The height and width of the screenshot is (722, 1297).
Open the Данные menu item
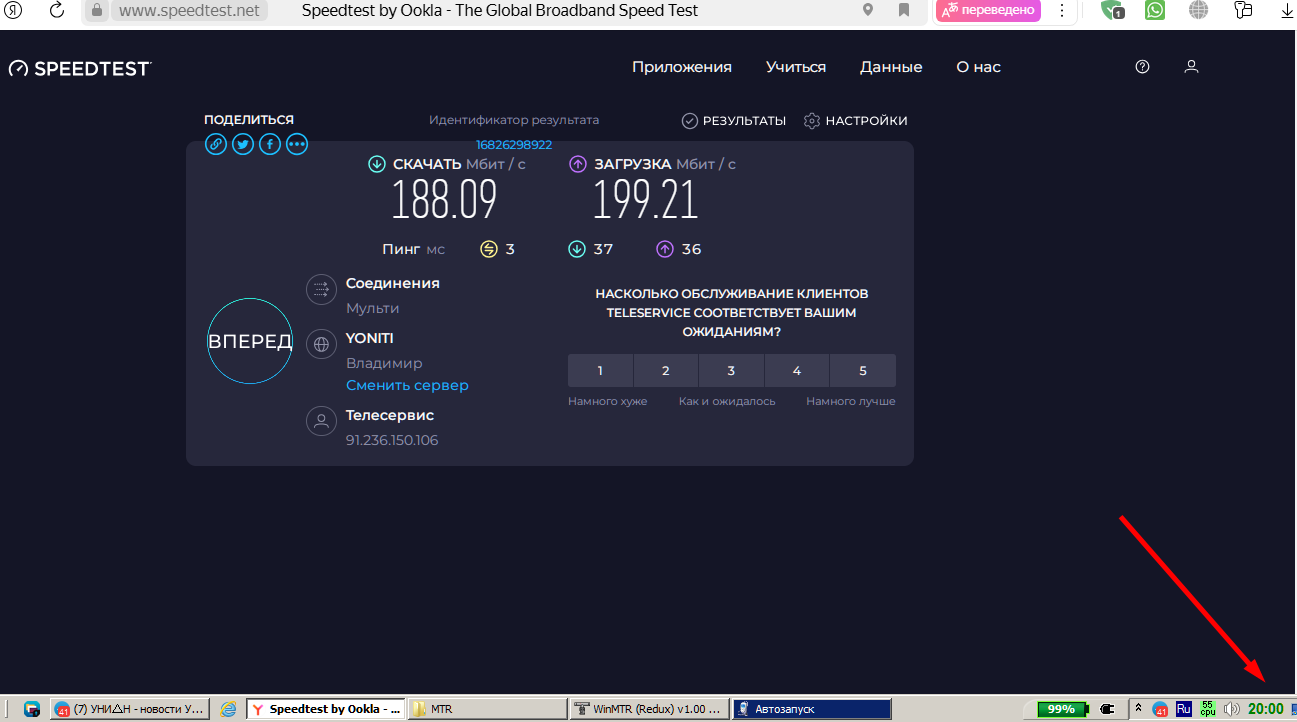[891, 67]
